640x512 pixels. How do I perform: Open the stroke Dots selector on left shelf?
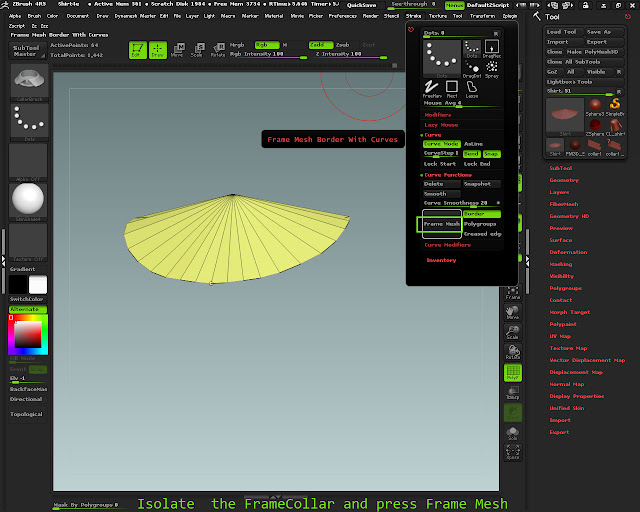pos(29,122)
